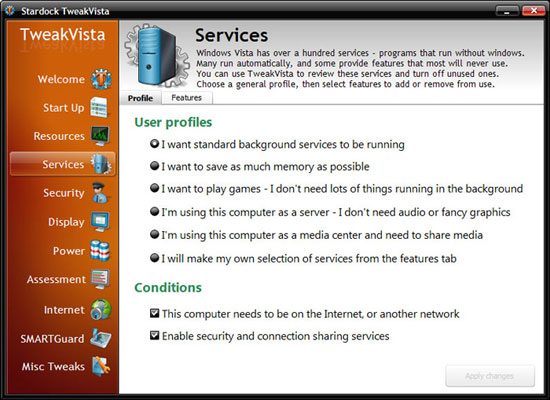
Task: Open the Misc Tweaks section label
Action: [x=53, y=367]
